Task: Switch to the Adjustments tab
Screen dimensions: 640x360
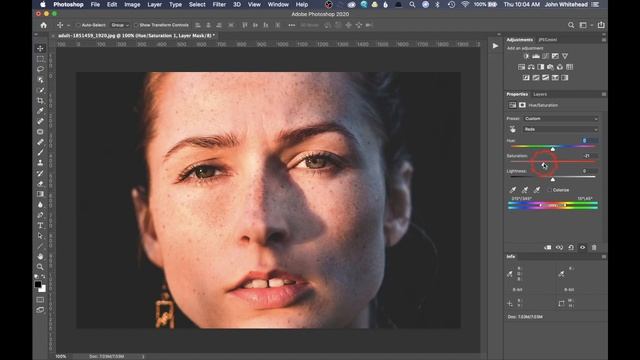Action: click(520, 40)
